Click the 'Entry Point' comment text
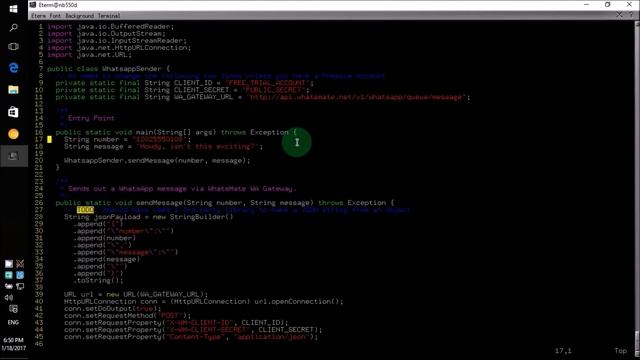This screenshot has width=640, height=360. tap(91, 118)
